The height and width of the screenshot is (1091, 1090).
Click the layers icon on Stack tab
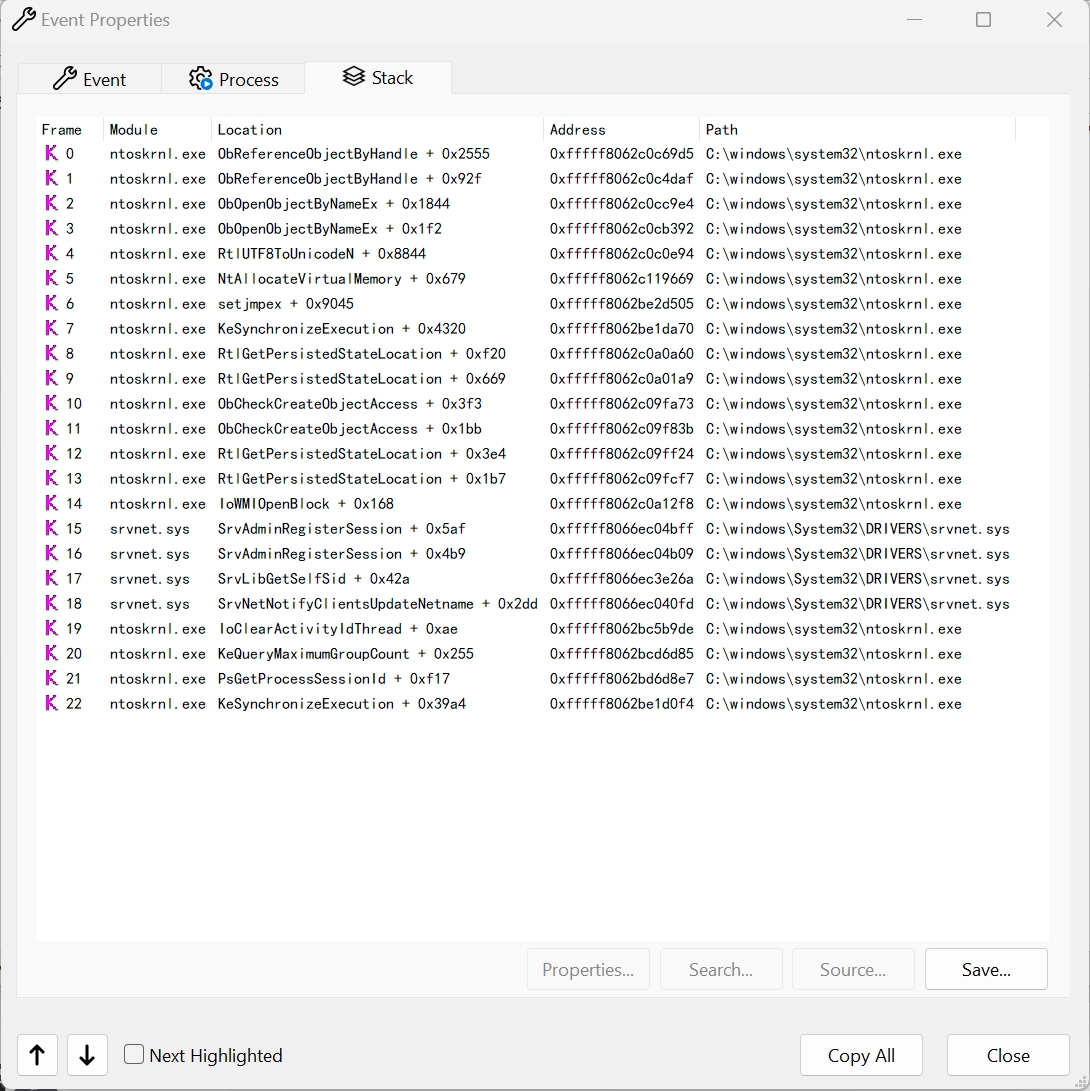(353, 77)
